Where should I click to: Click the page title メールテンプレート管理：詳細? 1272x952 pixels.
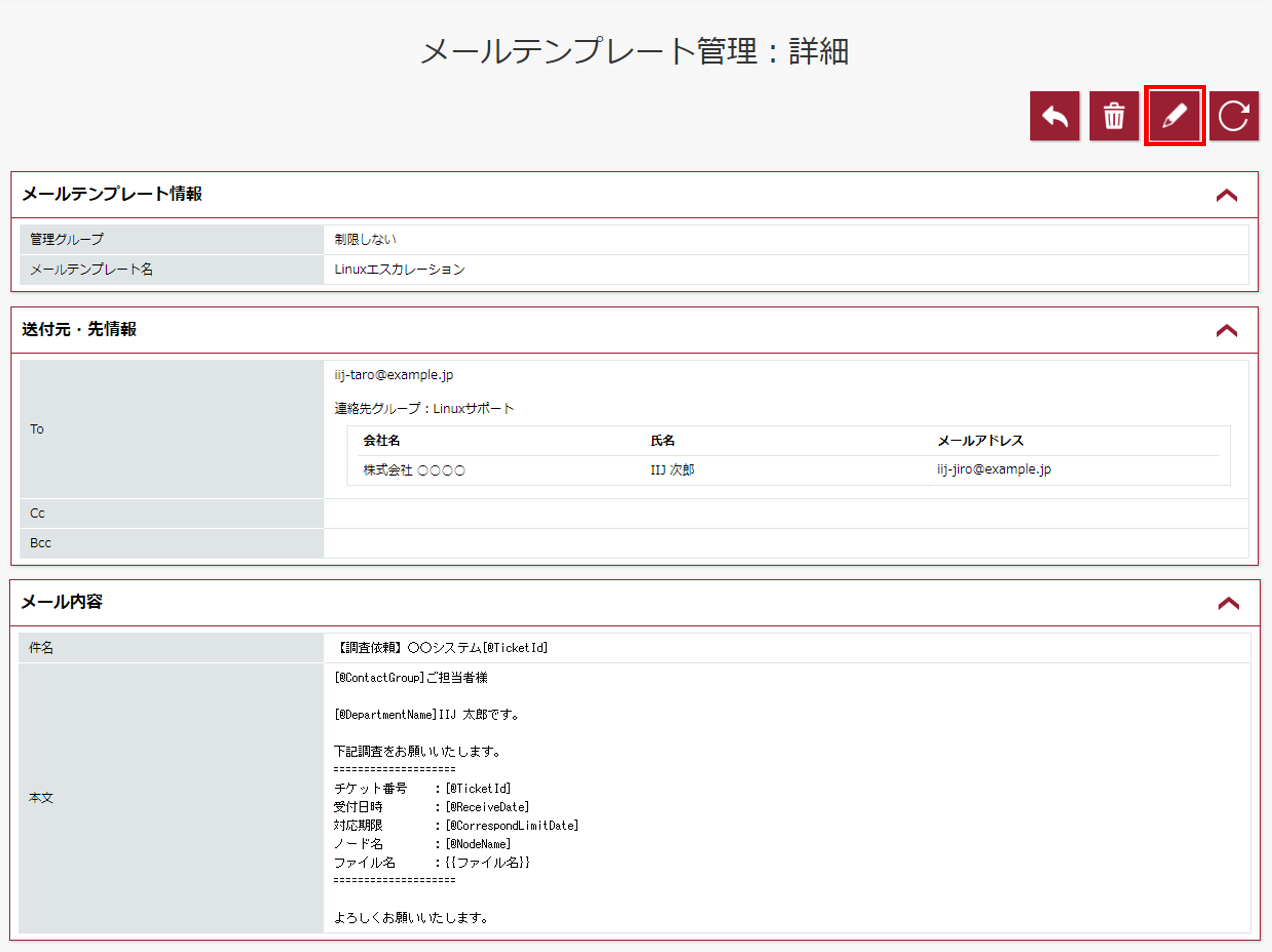[x=635, y=51]
